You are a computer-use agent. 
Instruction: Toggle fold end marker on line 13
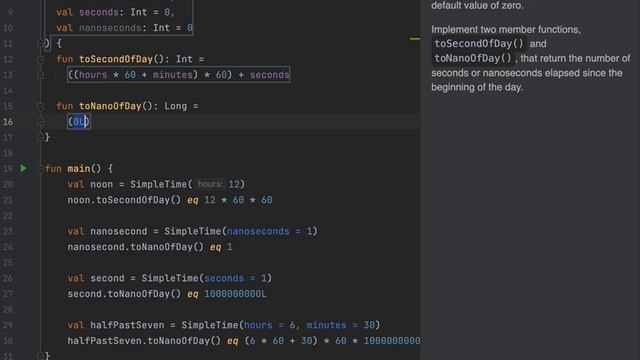[40, 75]
